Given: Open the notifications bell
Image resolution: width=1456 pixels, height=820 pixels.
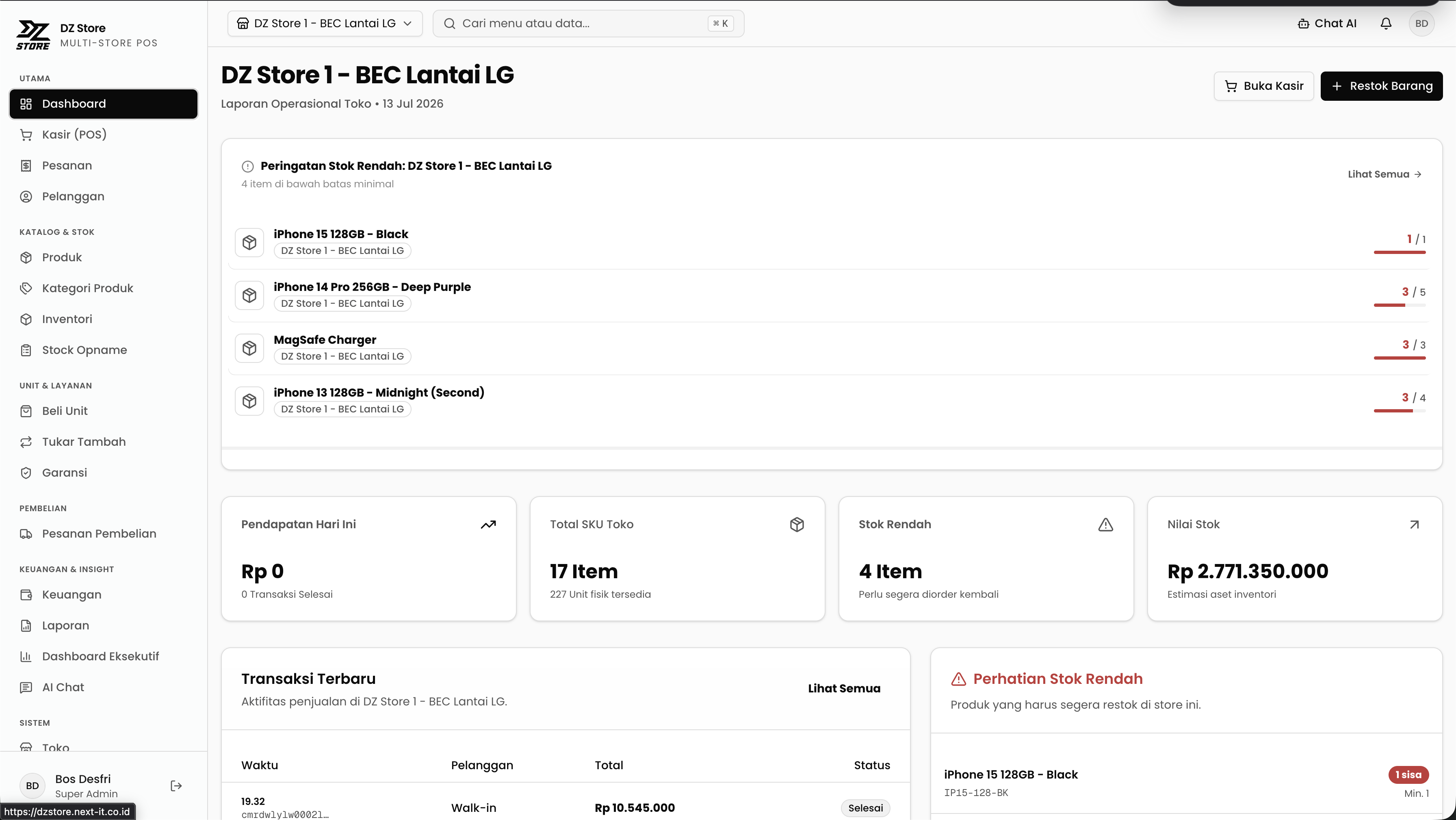Looking at the screenshot, I should [1386, 23].
